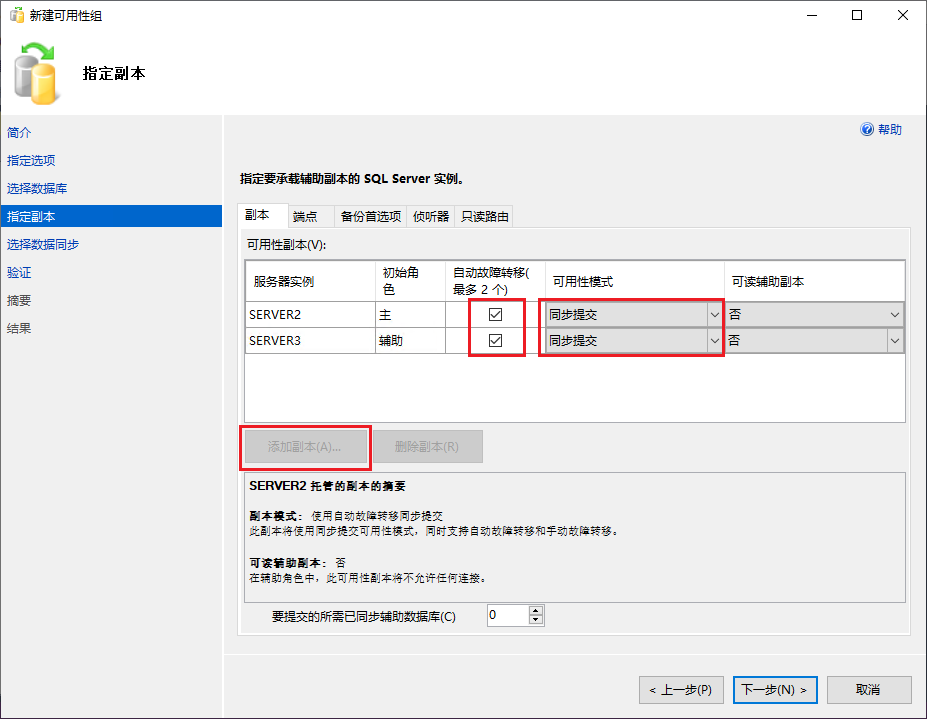
Task: Click the 自动故障转移 column header
Action: point(495,281)
